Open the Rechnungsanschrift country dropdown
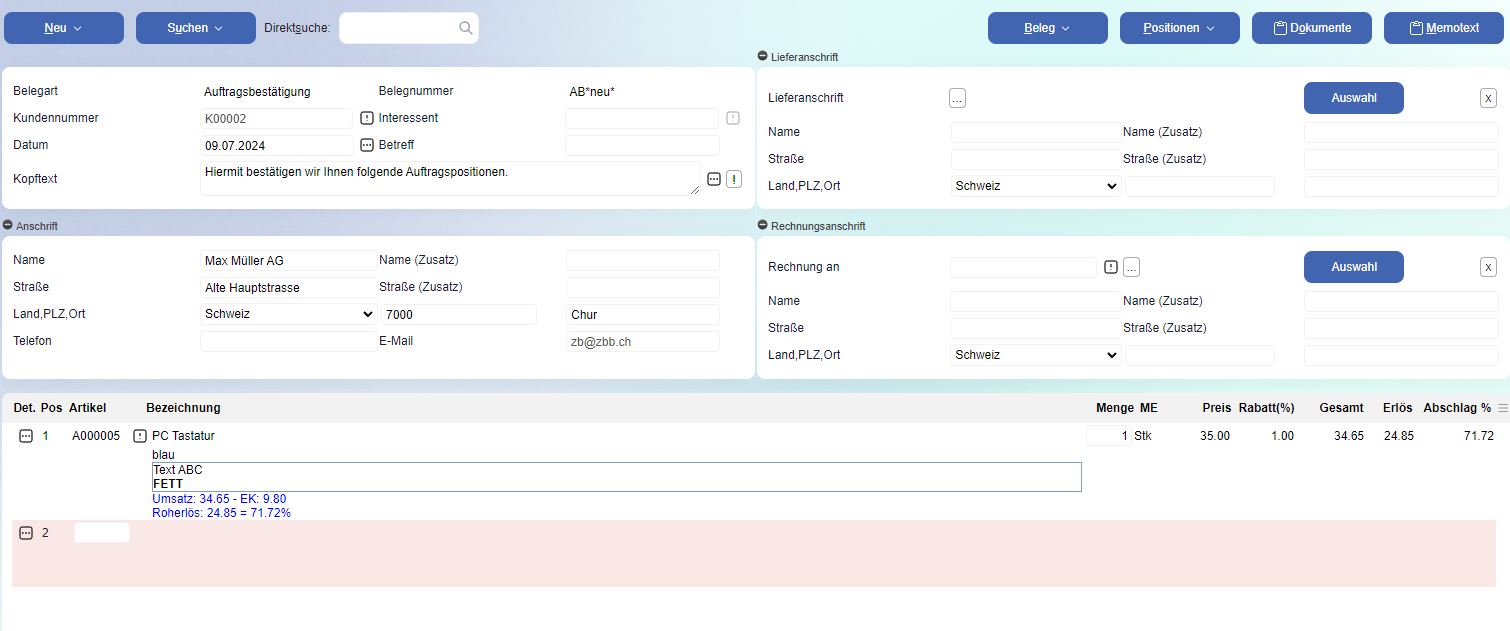Viewport: 1510px width, 631px height. coord(1036,355)
